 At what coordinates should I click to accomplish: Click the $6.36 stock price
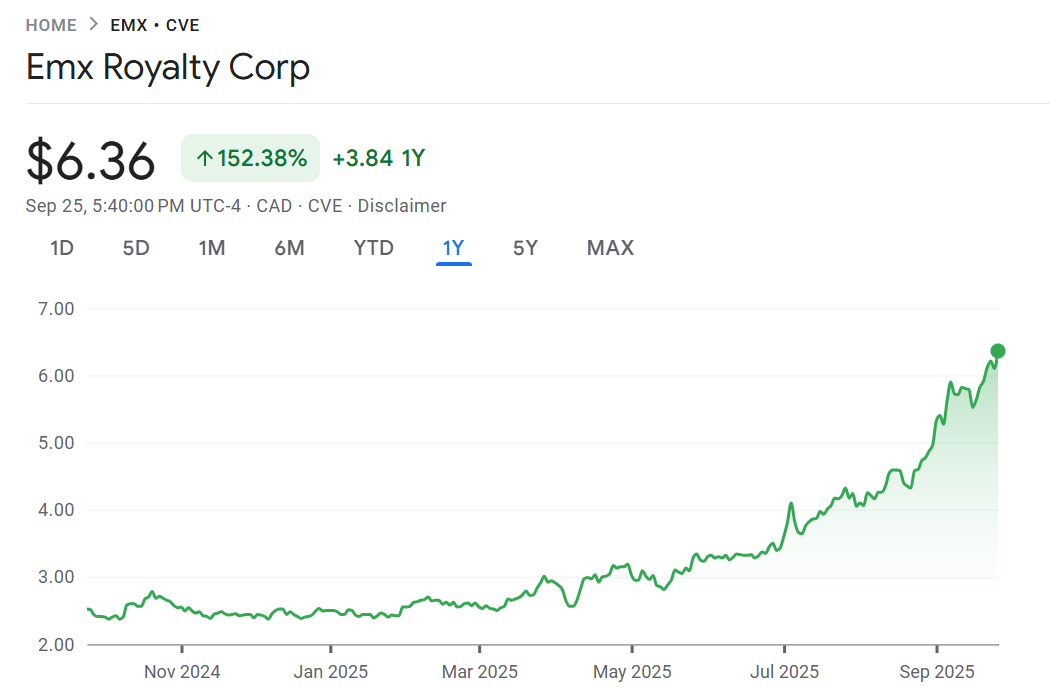coord(91,160)
